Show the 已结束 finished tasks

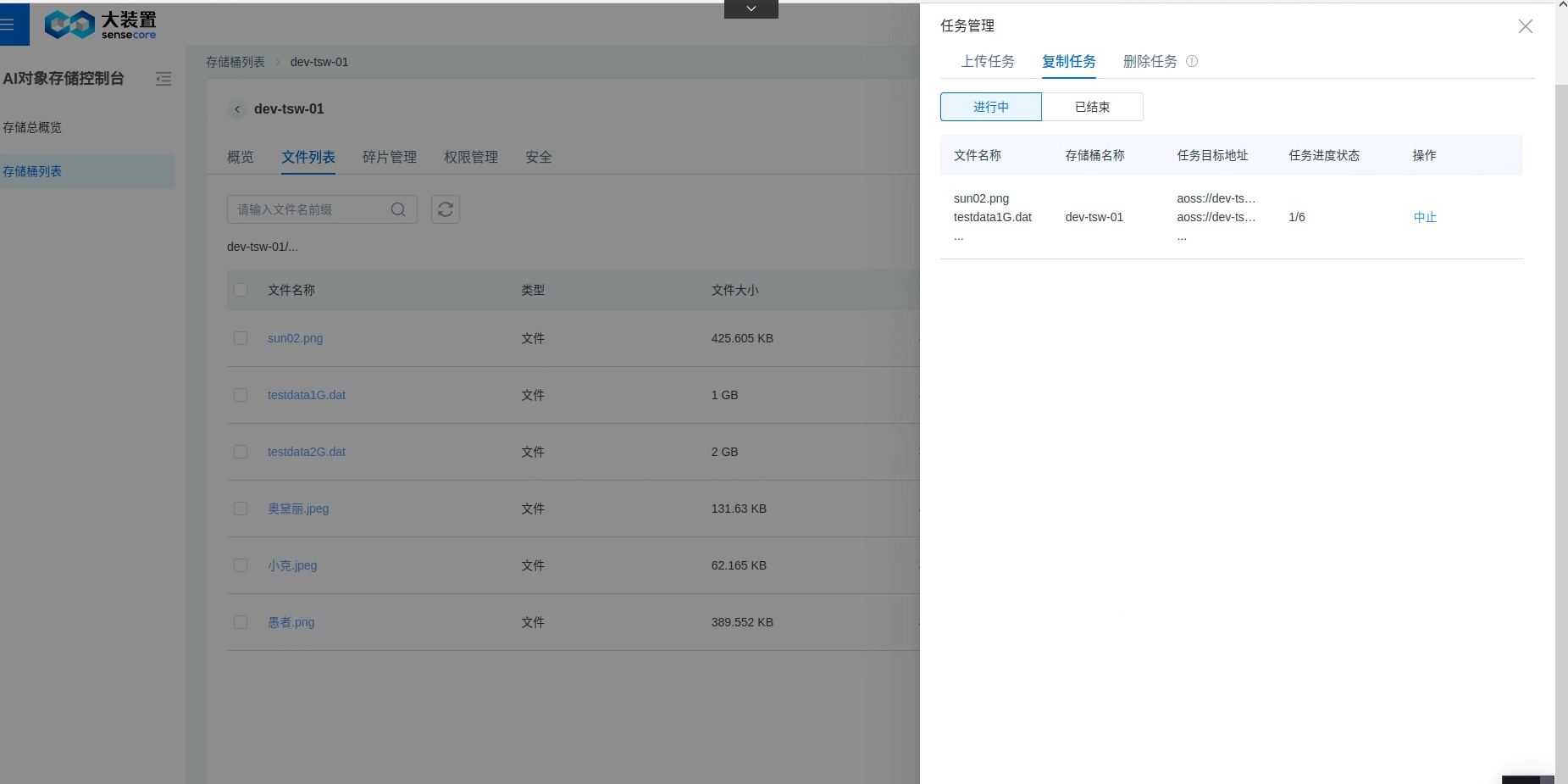1092,107
